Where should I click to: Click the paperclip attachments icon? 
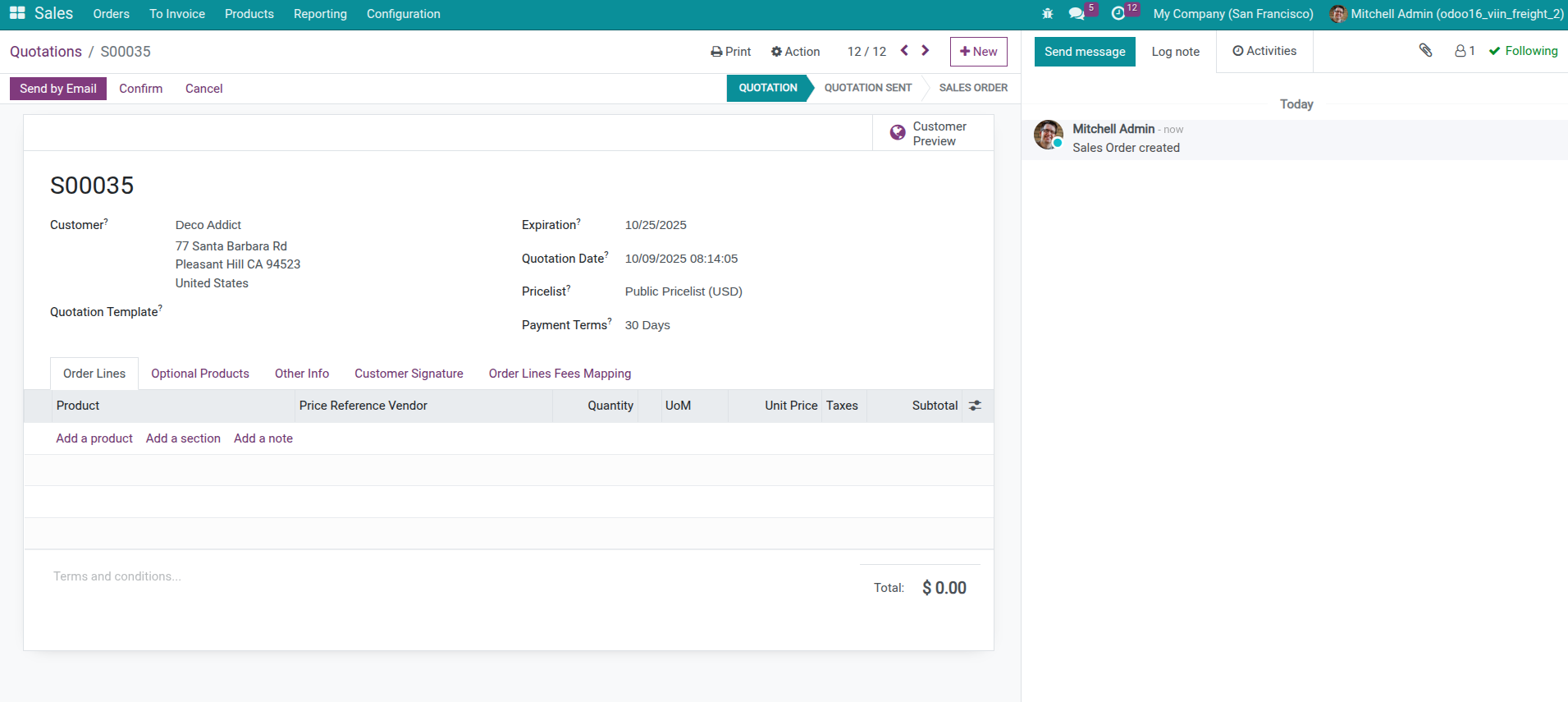[x=1425, y=51]
